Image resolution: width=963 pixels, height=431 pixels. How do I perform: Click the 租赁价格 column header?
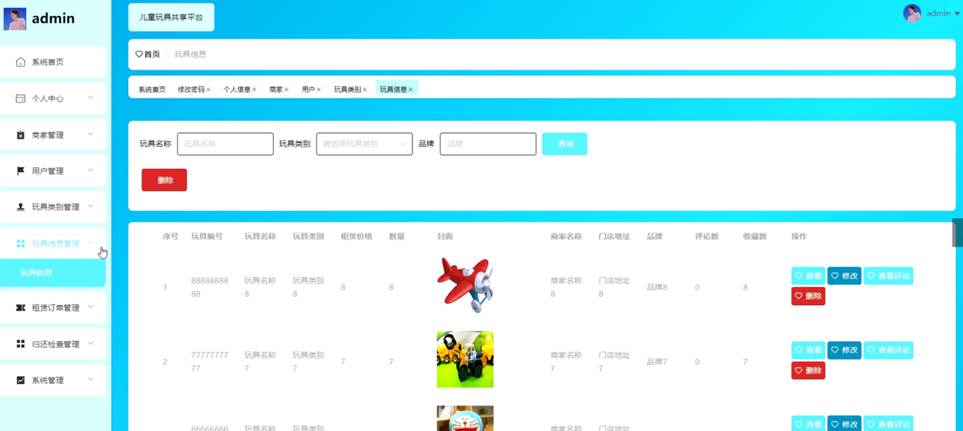356,236
